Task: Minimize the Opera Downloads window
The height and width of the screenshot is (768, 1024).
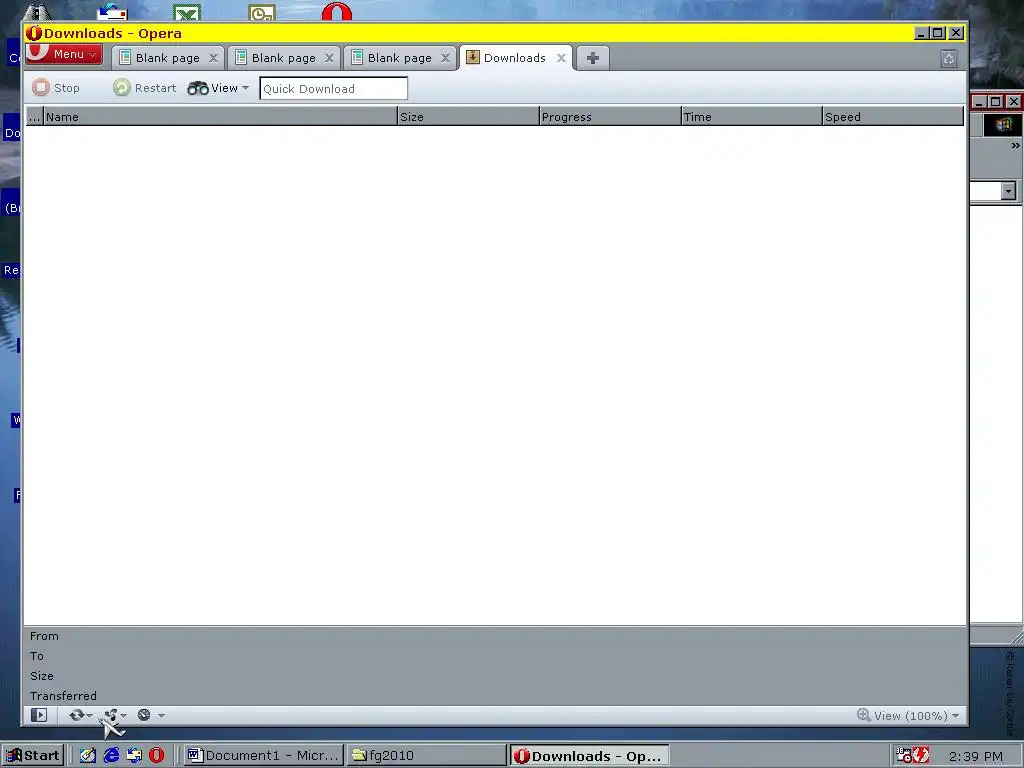Action: click(x=921, y=33)
